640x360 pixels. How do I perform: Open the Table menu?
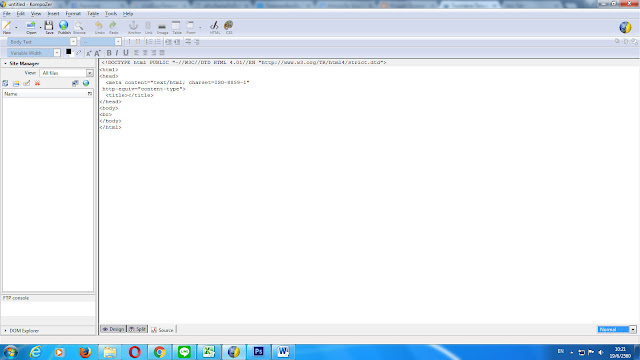93,13
